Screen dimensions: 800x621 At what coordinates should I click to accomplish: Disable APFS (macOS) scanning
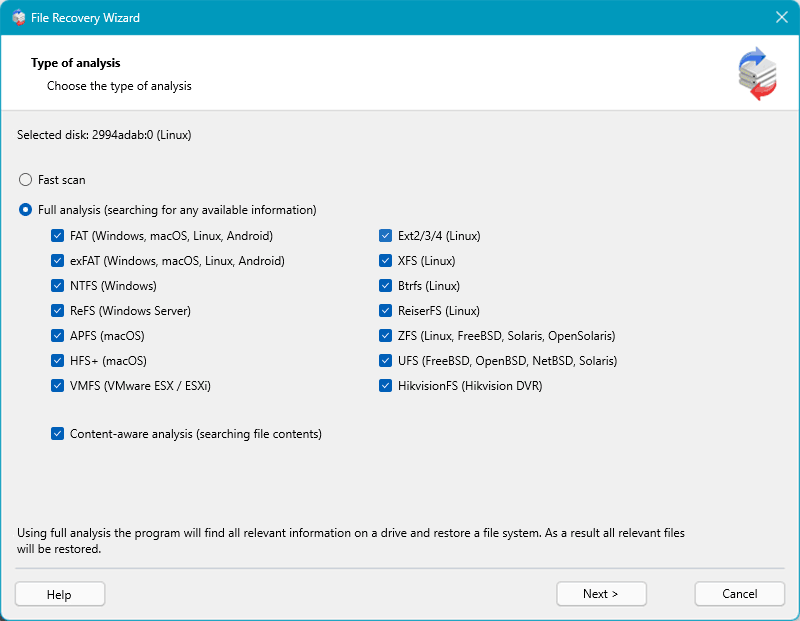pos(57,335)
